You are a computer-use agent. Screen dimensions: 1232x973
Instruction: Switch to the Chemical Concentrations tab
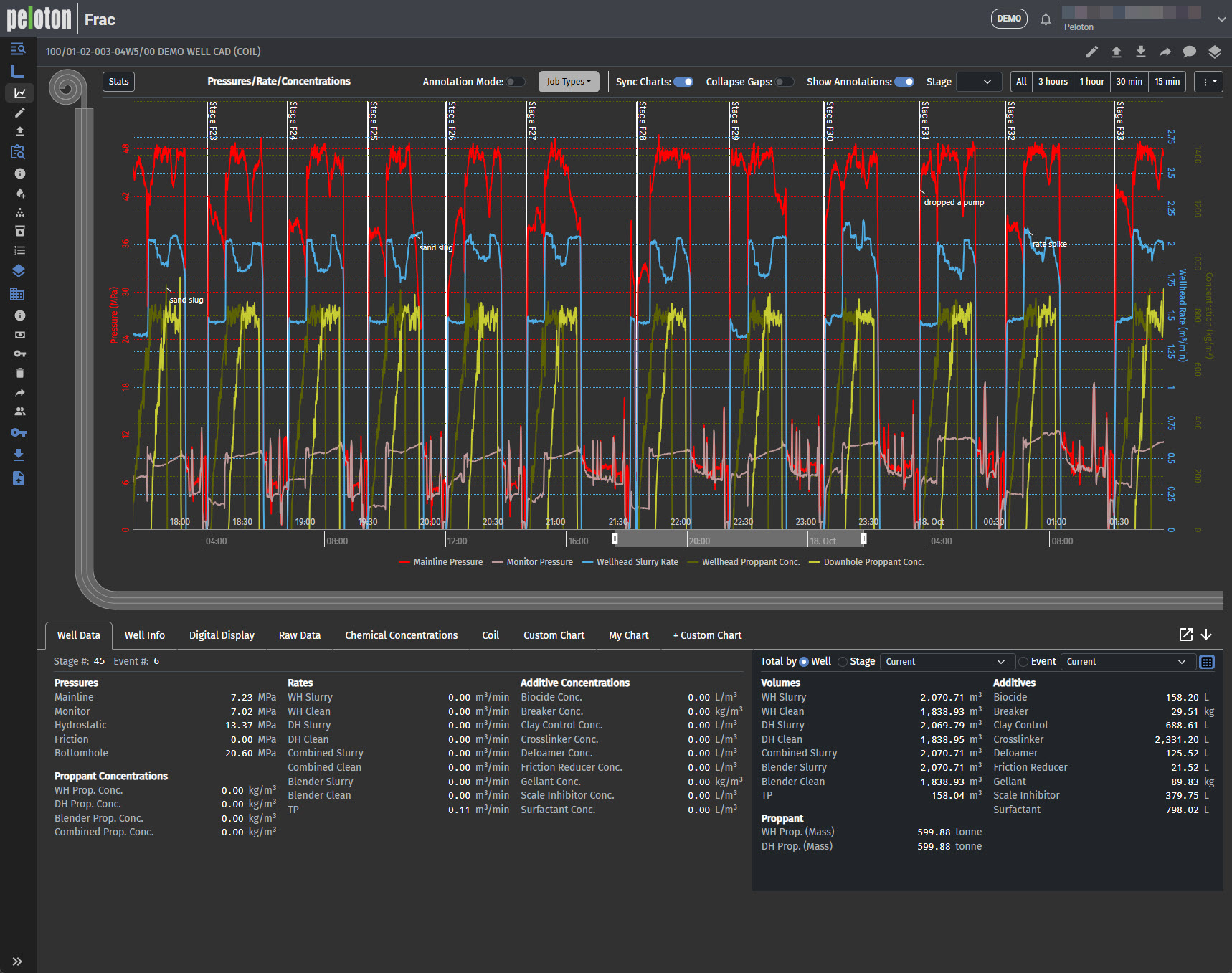401,635
